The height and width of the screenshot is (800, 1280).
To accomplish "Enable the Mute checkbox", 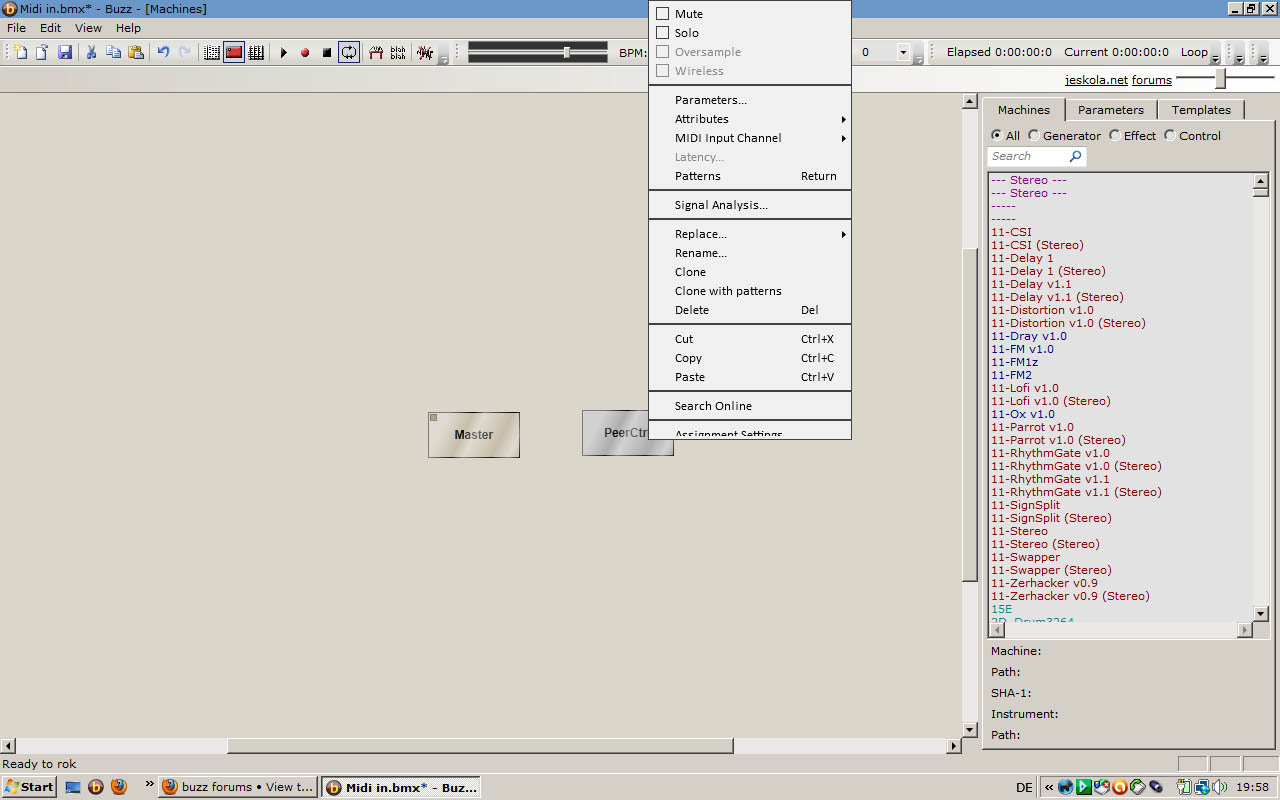I will [x=662, y=14].
